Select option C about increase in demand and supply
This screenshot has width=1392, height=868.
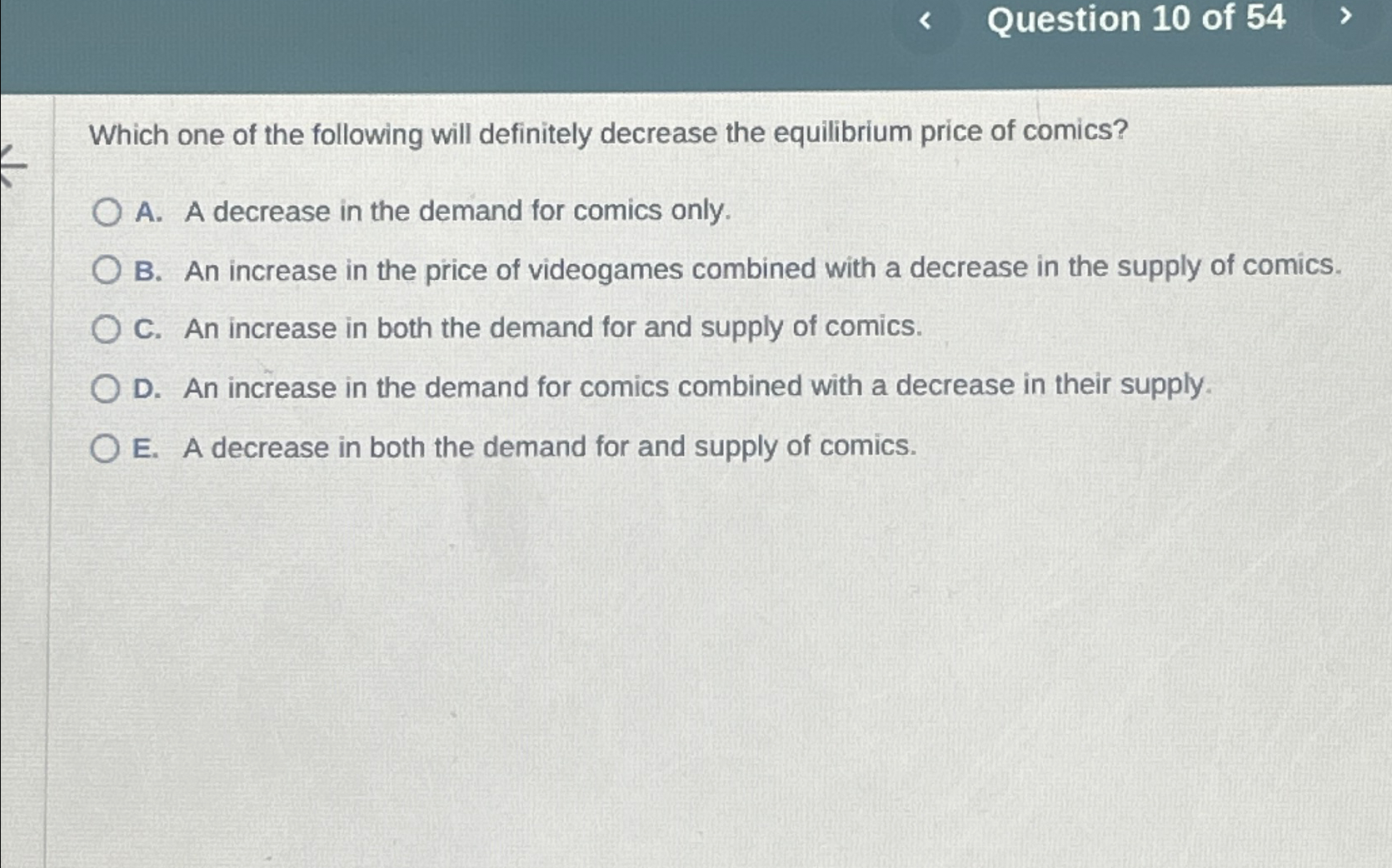107,329
